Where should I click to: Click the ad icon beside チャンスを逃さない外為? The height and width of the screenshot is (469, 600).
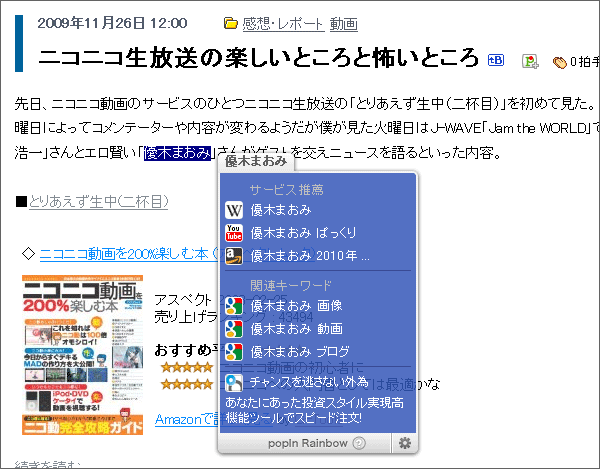tap(234, 383)
